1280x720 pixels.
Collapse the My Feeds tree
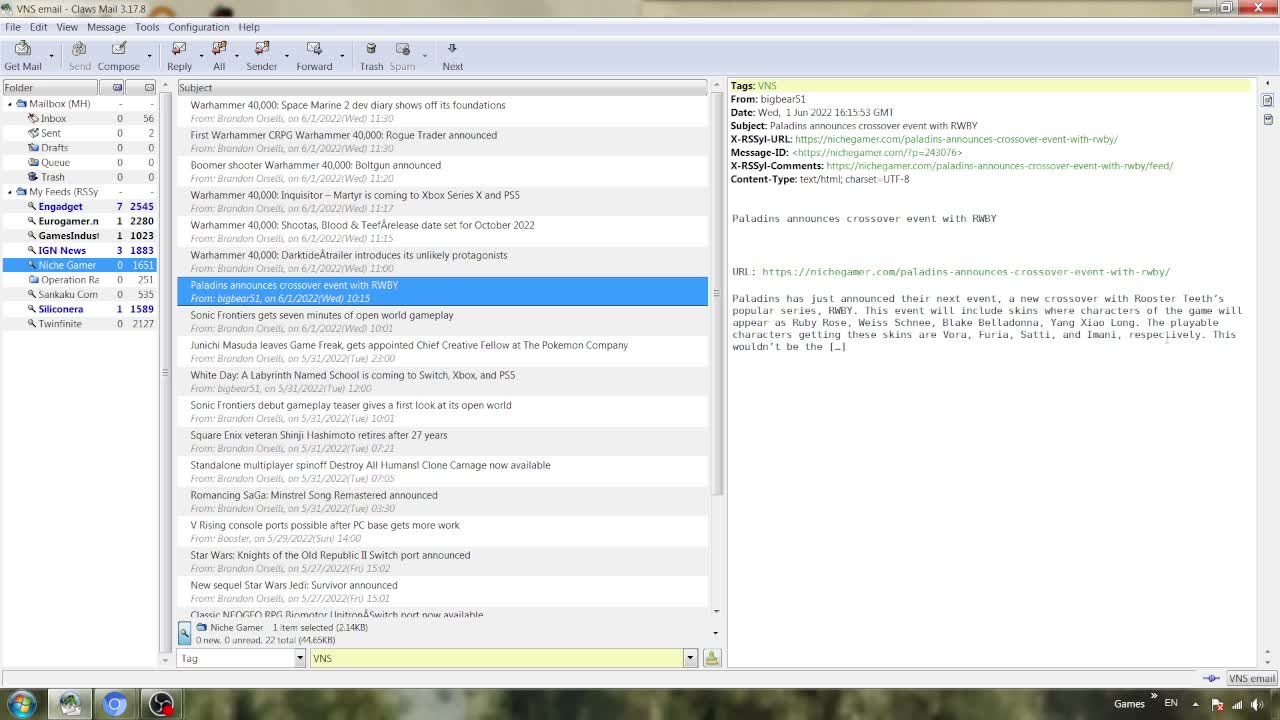click(x=10, y=192)
